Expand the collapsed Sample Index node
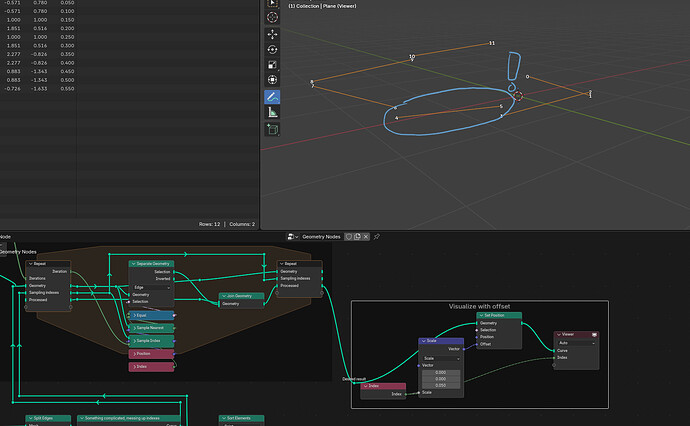 pos(134,341)
